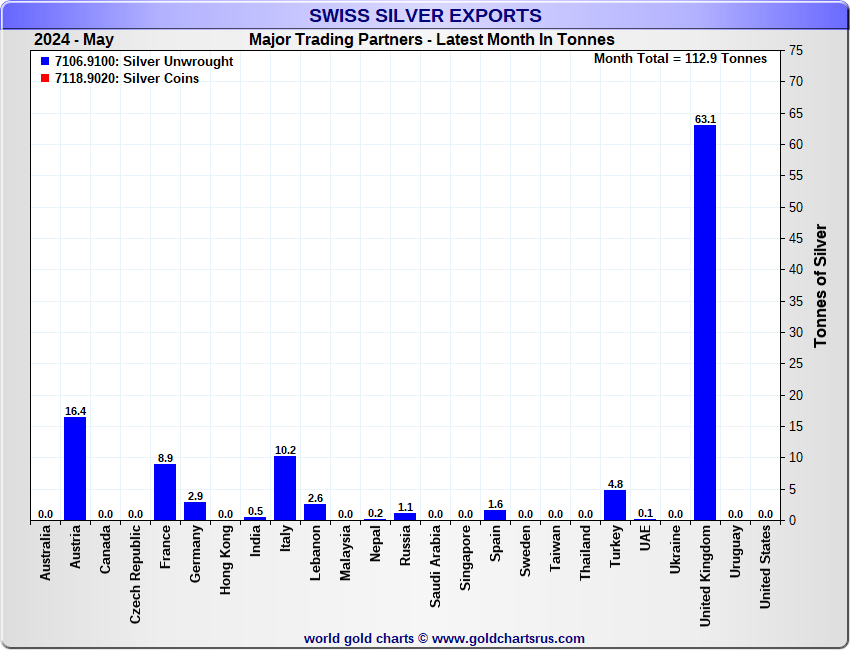
Task: Click the red Silver Coins legend swatch
Action: point(45,79)
